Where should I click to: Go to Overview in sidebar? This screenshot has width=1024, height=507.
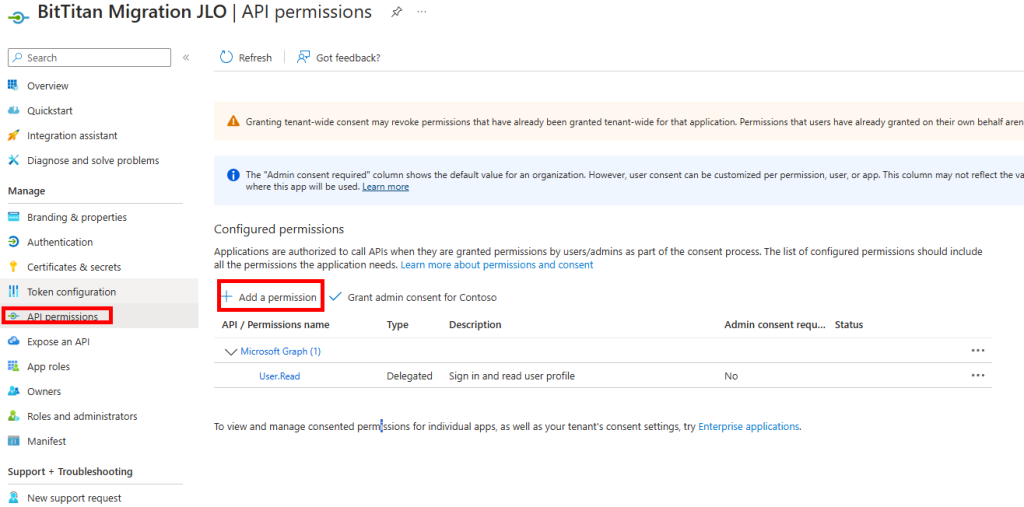point(47,86)
